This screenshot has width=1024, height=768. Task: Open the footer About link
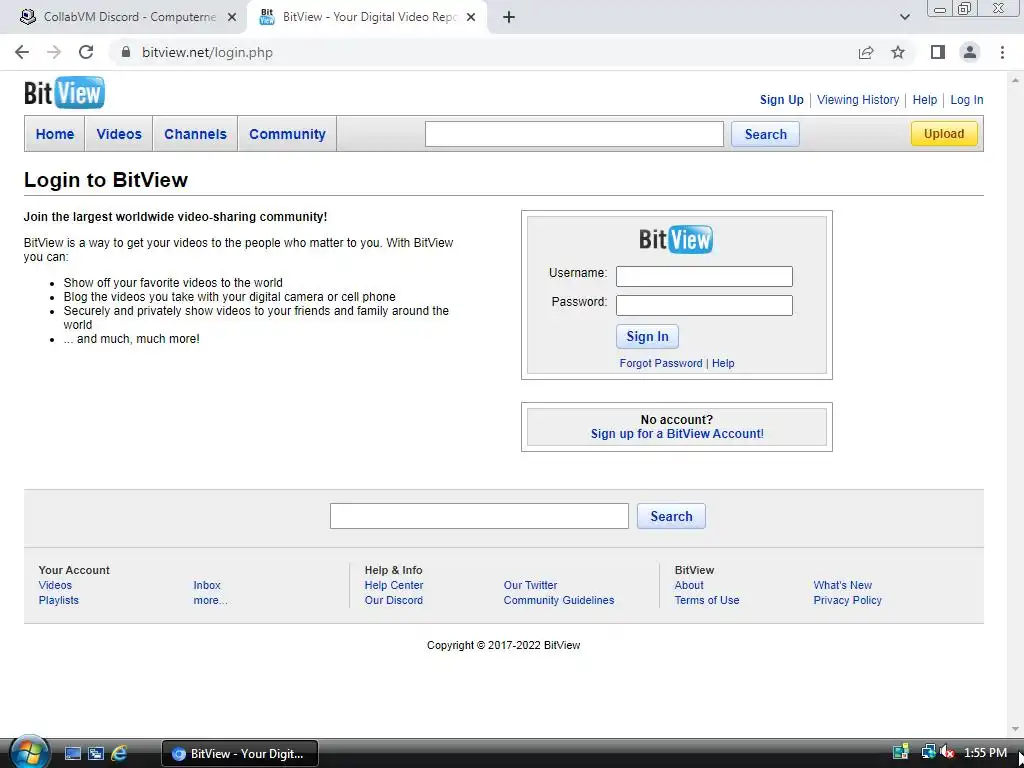689,585
